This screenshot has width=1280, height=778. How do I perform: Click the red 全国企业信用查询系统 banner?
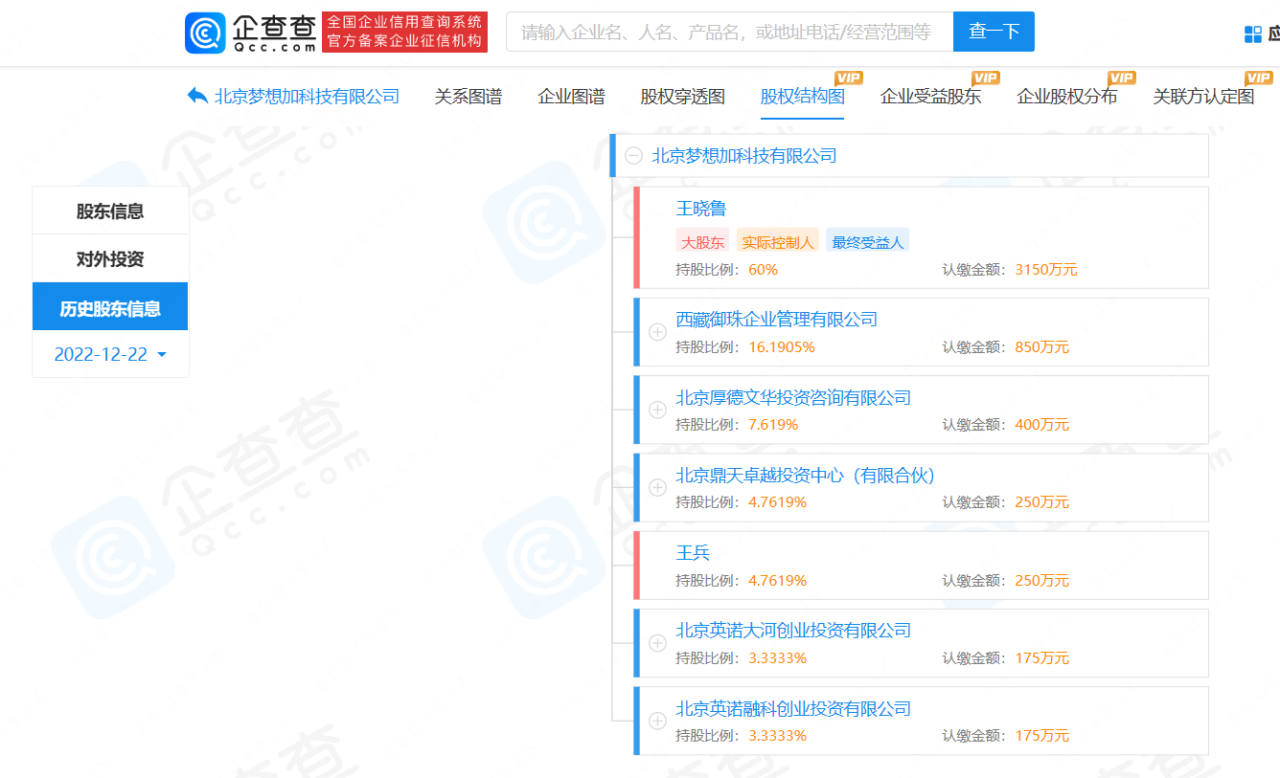(x=406, y=32)
